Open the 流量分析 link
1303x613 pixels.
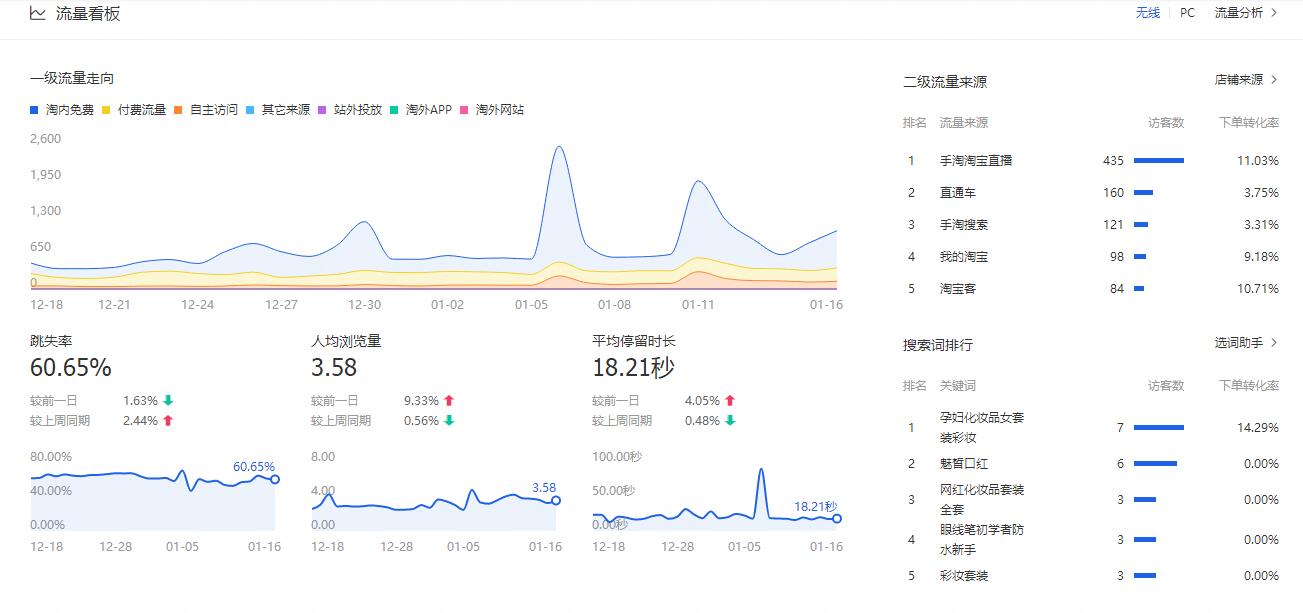[1238, 13]
